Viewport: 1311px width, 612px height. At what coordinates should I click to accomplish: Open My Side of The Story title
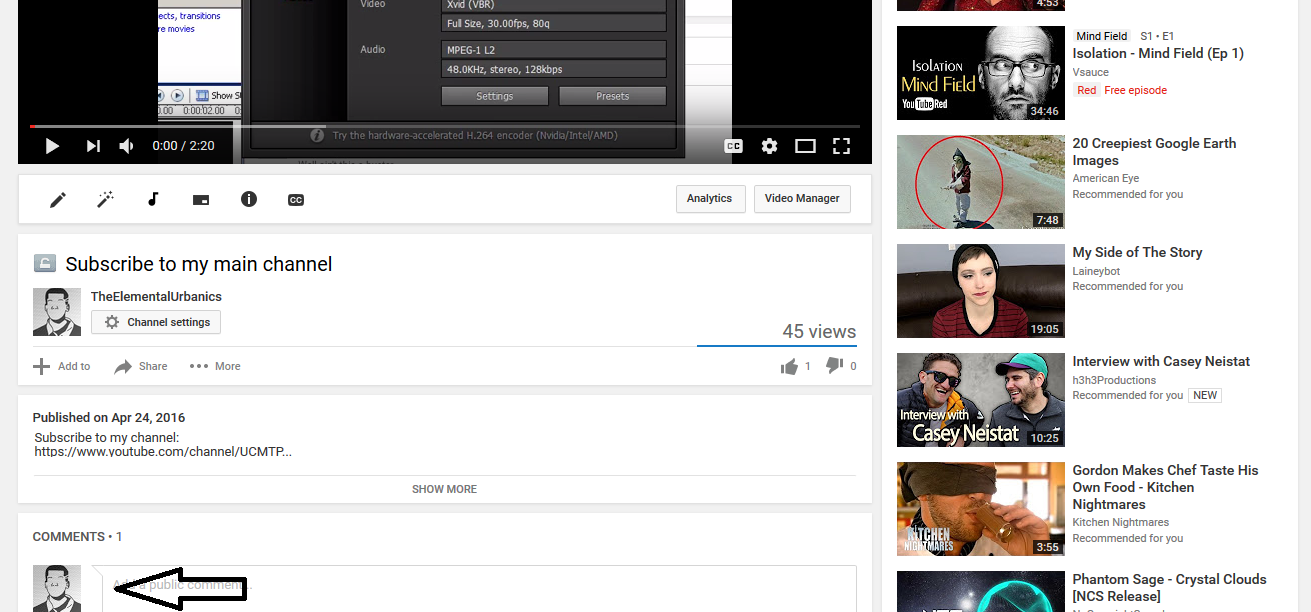1137,252
